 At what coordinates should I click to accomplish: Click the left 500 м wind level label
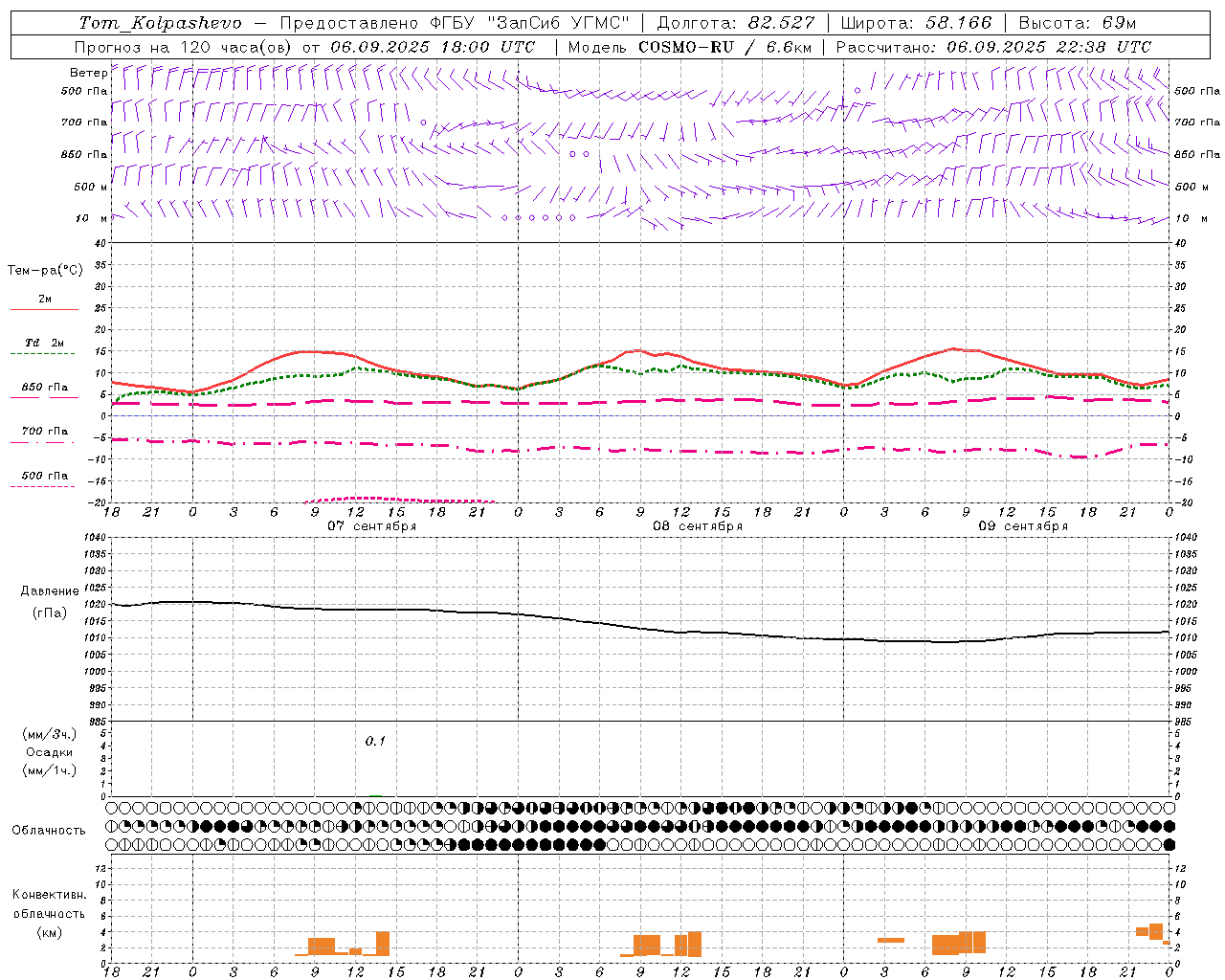91,187
